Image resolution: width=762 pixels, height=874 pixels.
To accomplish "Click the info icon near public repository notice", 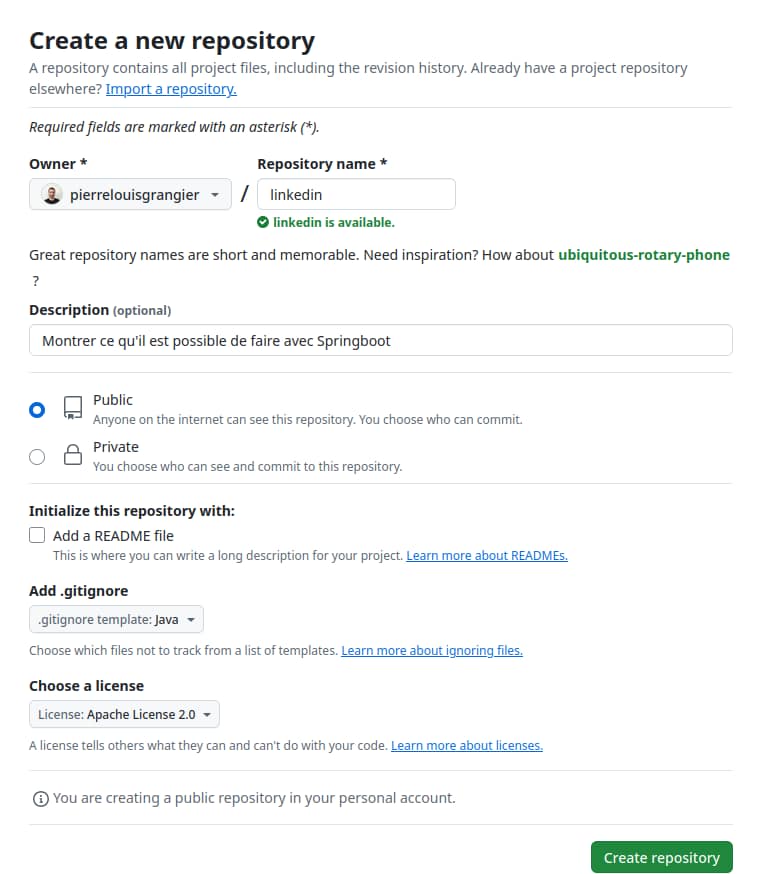I will 40,799.
